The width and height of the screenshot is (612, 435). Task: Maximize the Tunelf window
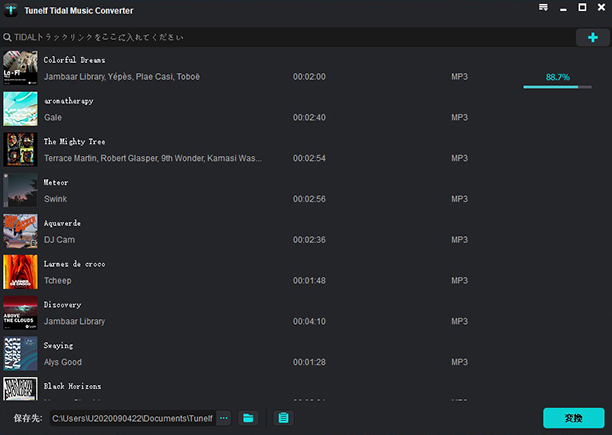point(582,7)
